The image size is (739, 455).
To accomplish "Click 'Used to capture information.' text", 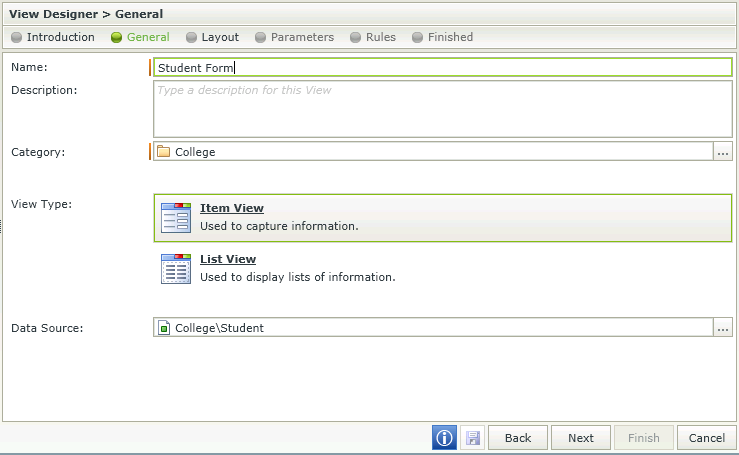I will [x=279, y=226].
